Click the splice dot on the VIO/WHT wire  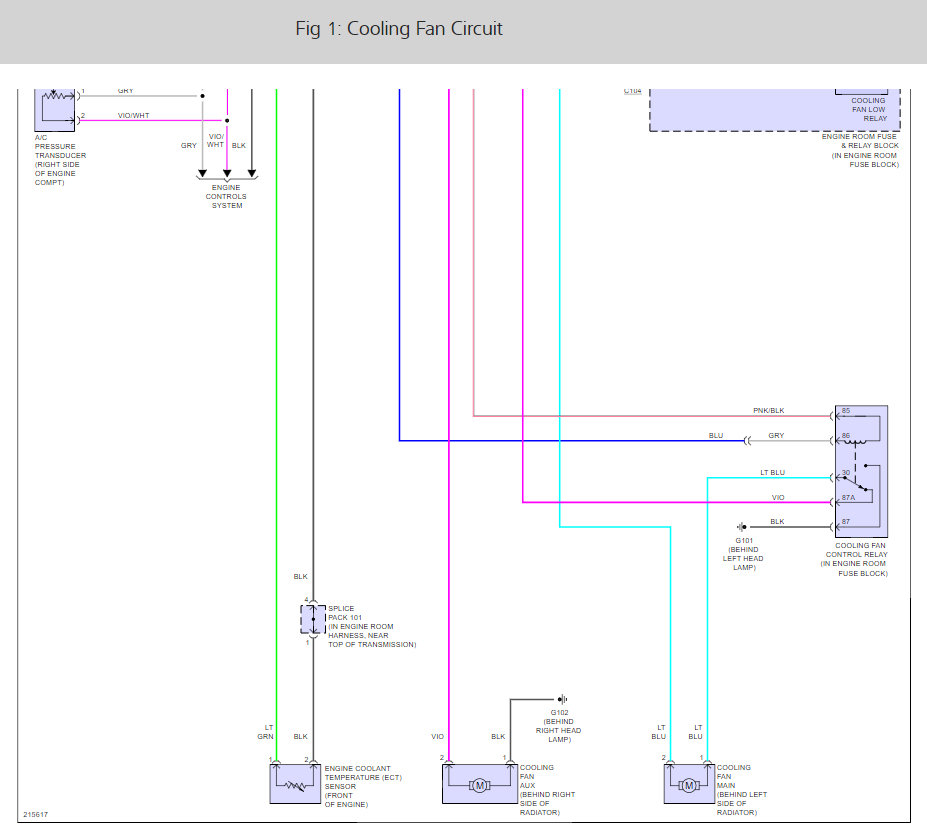coord(227,121)
